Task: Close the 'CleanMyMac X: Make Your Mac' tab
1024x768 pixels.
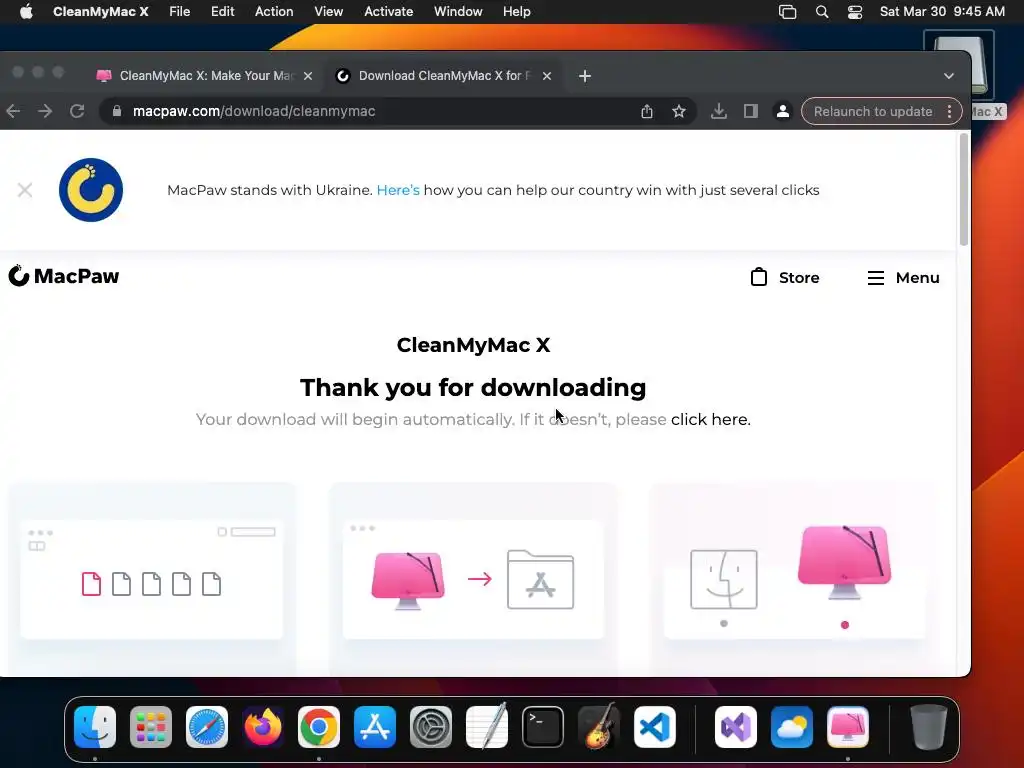Action: tap(308, 76)
